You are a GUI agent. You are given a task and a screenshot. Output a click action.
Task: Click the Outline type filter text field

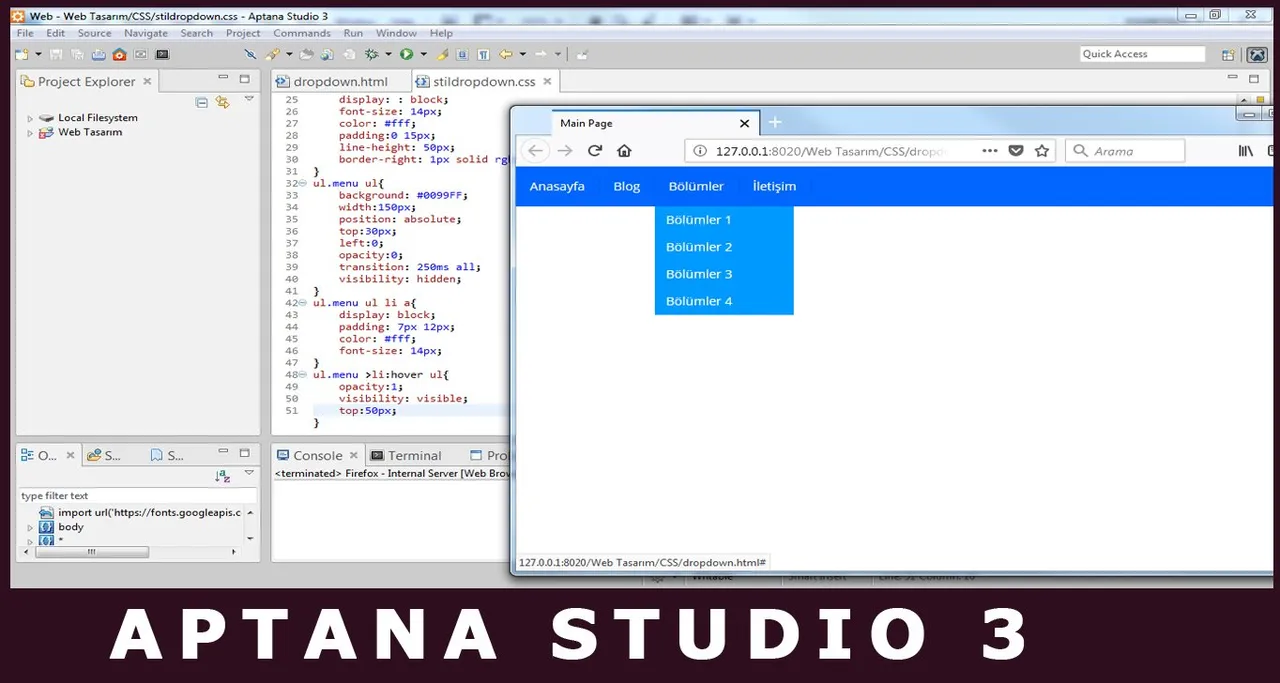click(x=138, y=496)
